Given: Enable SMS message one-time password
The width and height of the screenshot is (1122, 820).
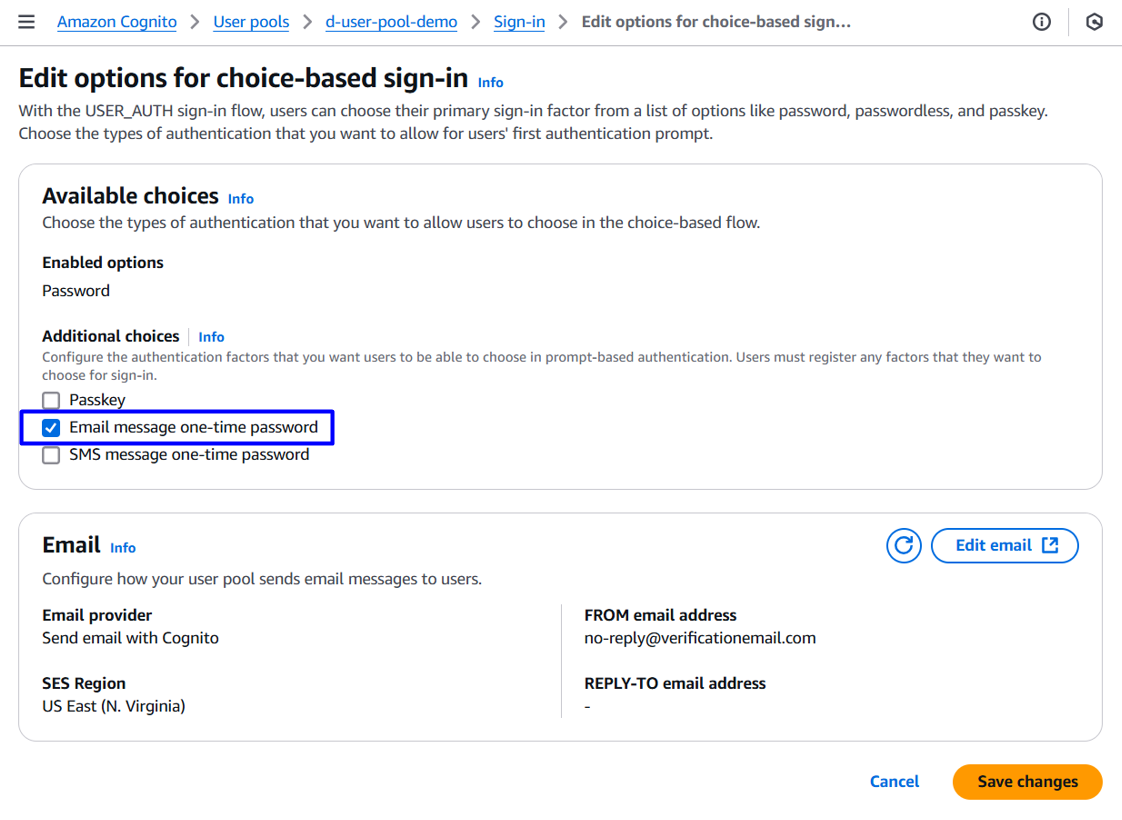Looking at the screenshot, I should click(x=51, y=456).
